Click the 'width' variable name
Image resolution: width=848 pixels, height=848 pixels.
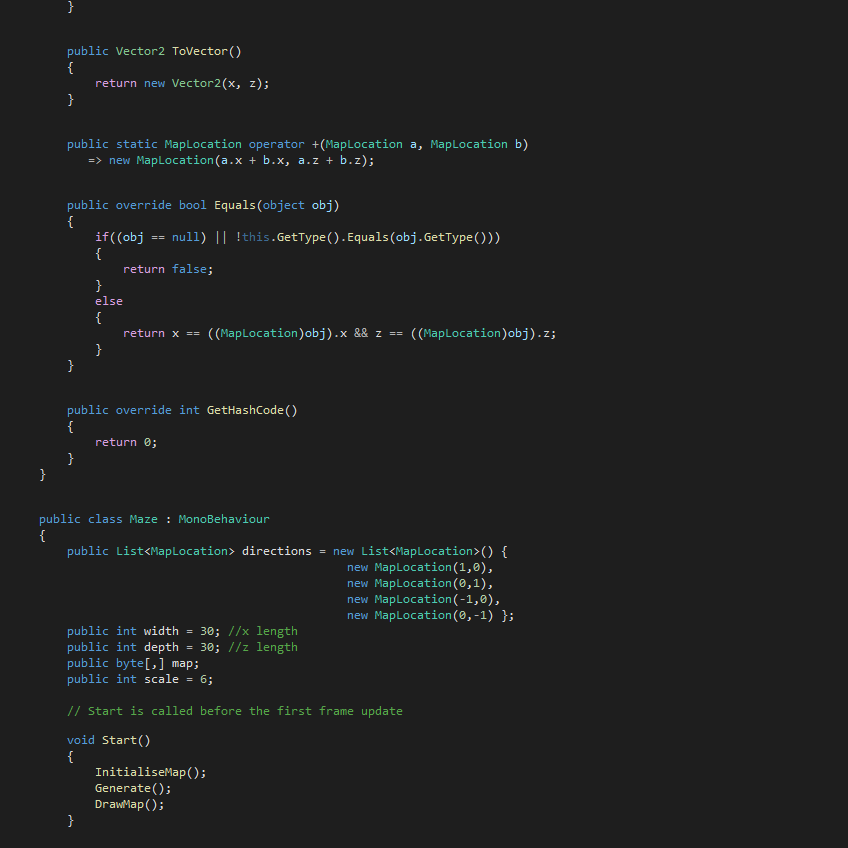161,631
